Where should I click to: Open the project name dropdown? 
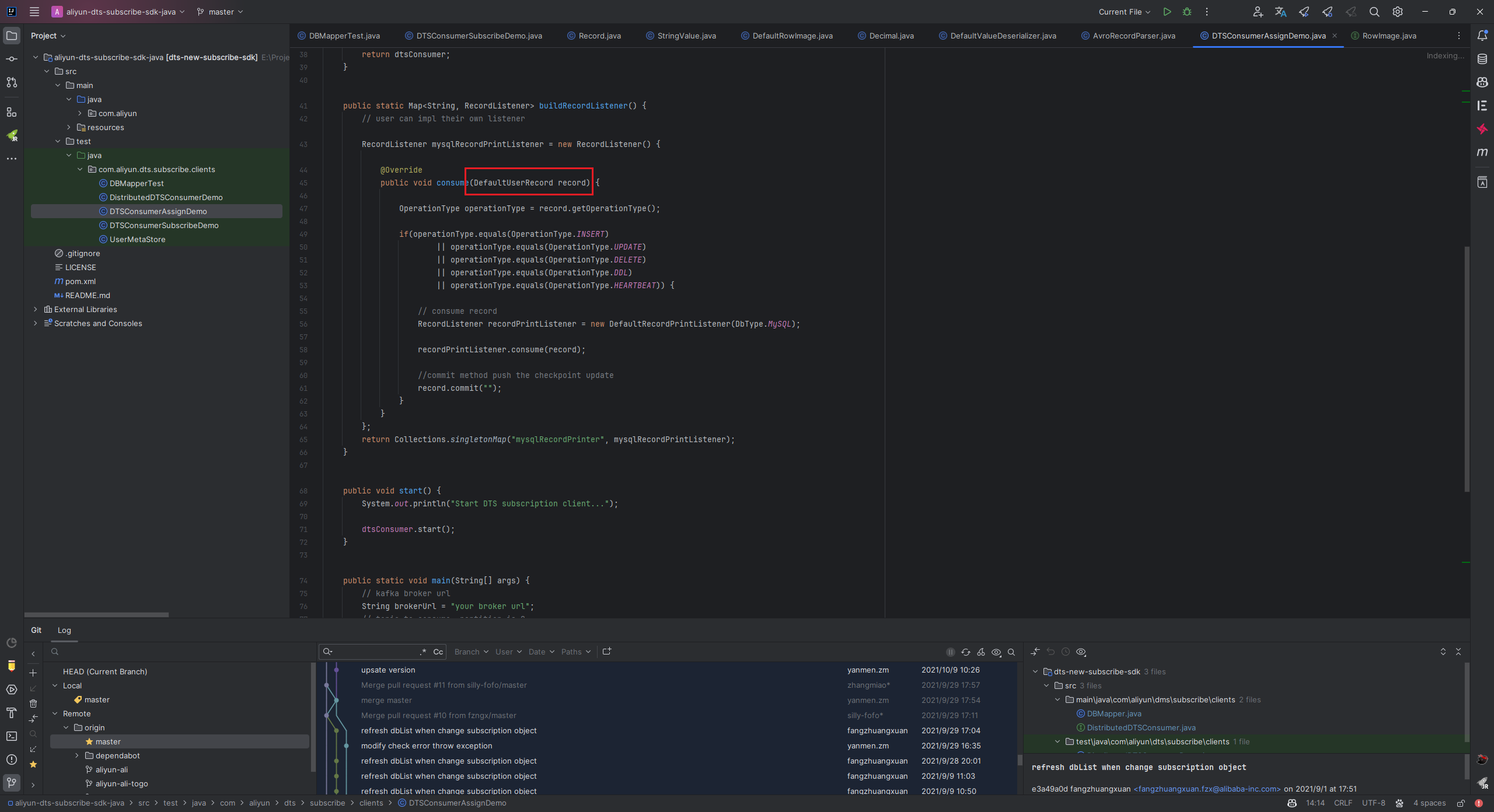pos(118,12)
